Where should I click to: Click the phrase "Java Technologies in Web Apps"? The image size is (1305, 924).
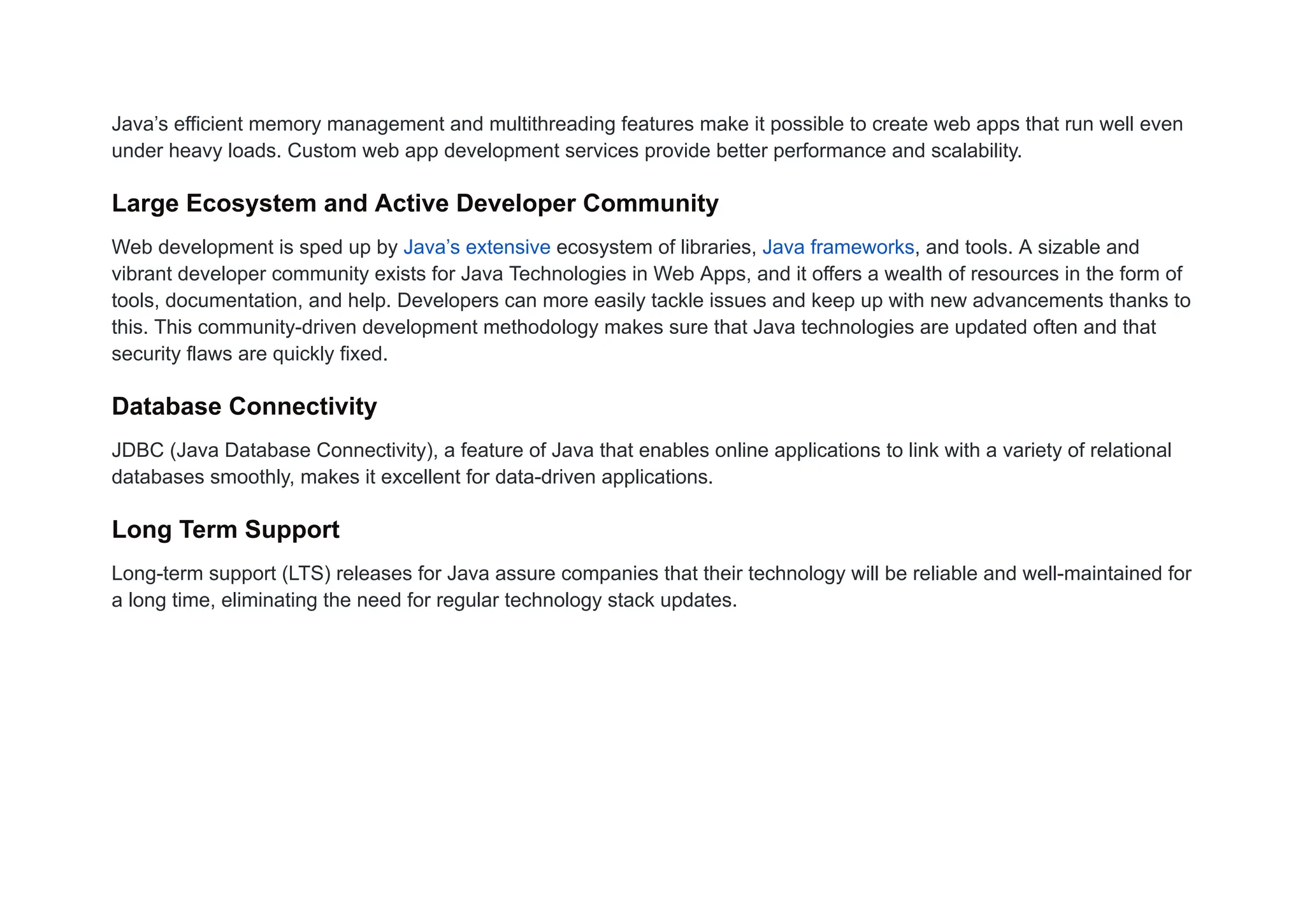tap(603, 274)
